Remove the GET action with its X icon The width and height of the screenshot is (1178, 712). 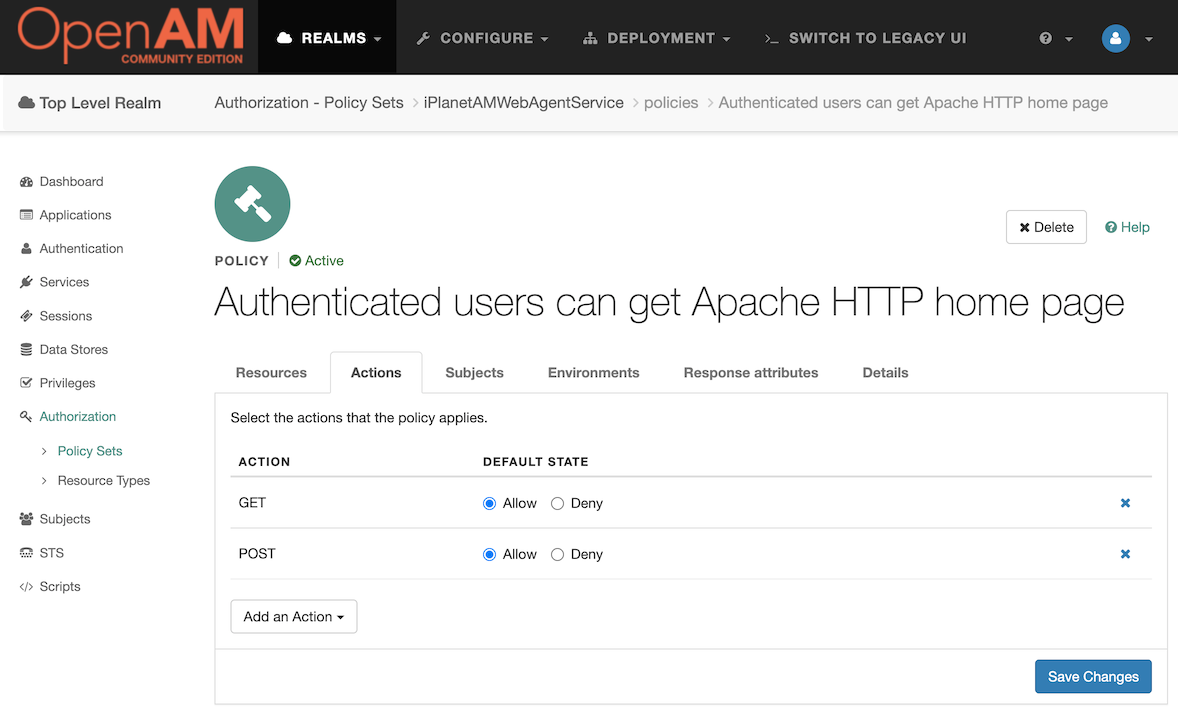coord(1125,503)
